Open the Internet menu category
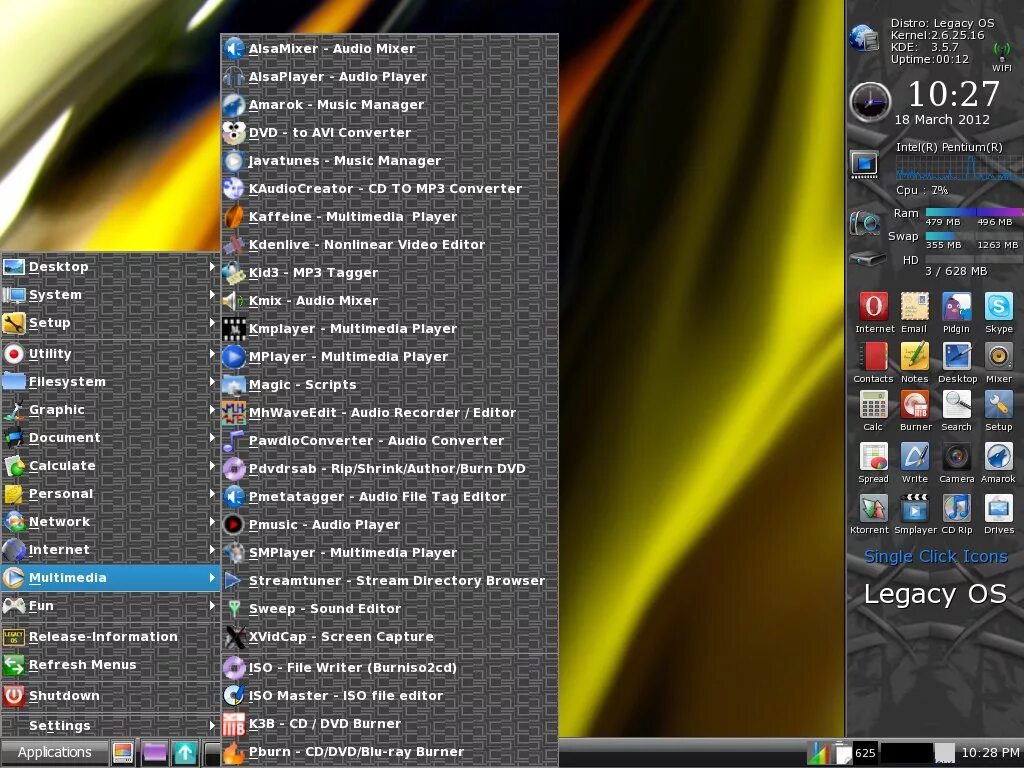Image resolution: width=1024 pixels, height=768 pixels. 110,550
